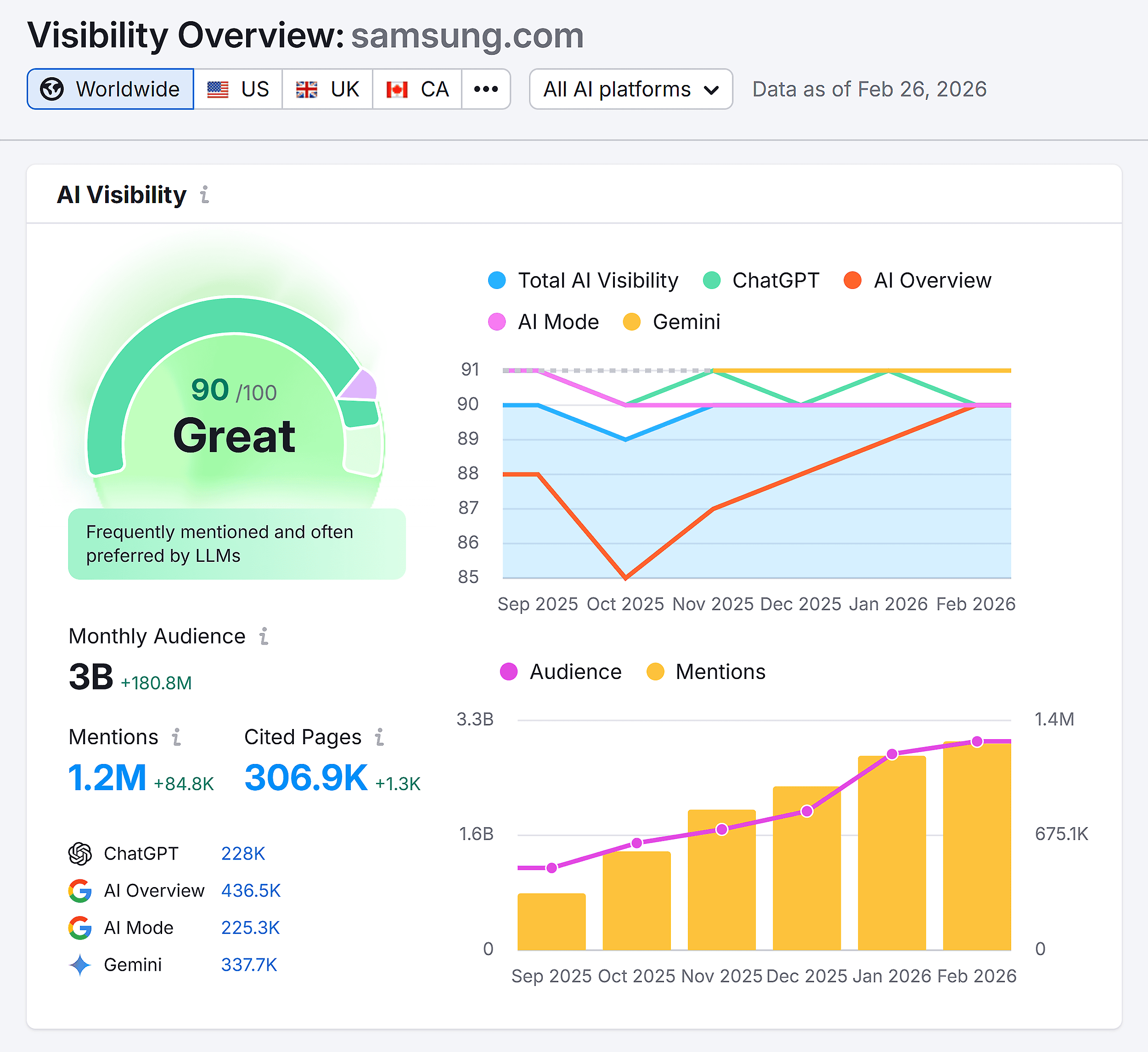Click the Feb 2026 audience data point
This screenshot has height=1052, width=1148.
[x=977, y=741]
